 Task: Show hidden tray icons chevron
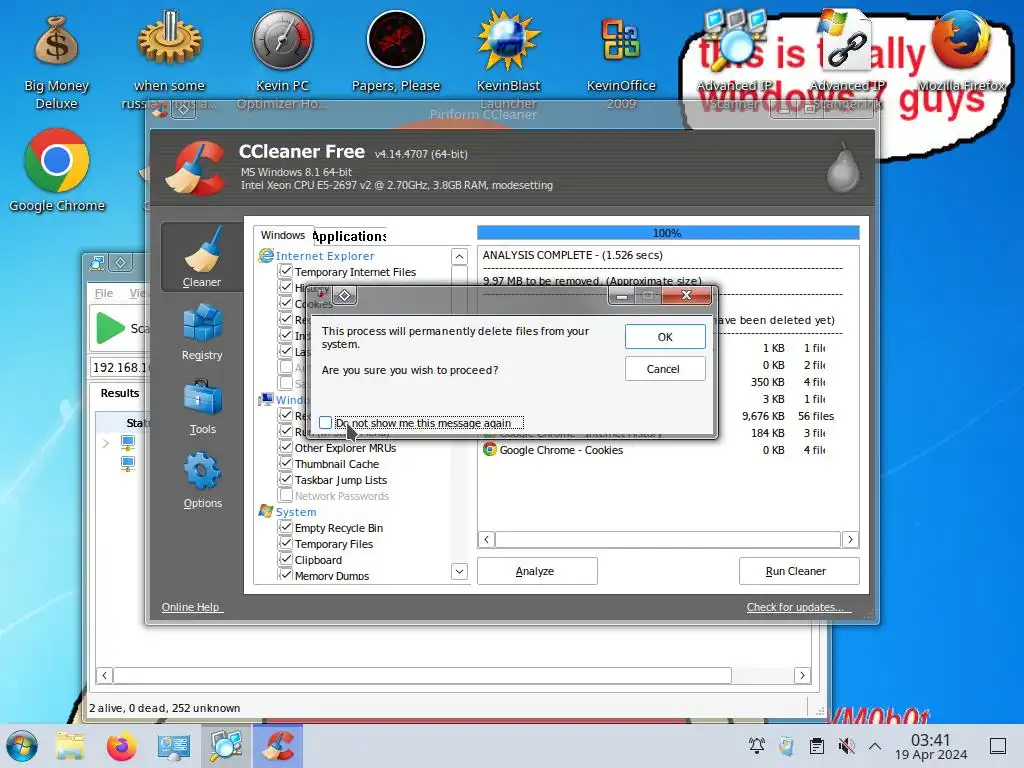pyautogui.click(x=874, y=746)
